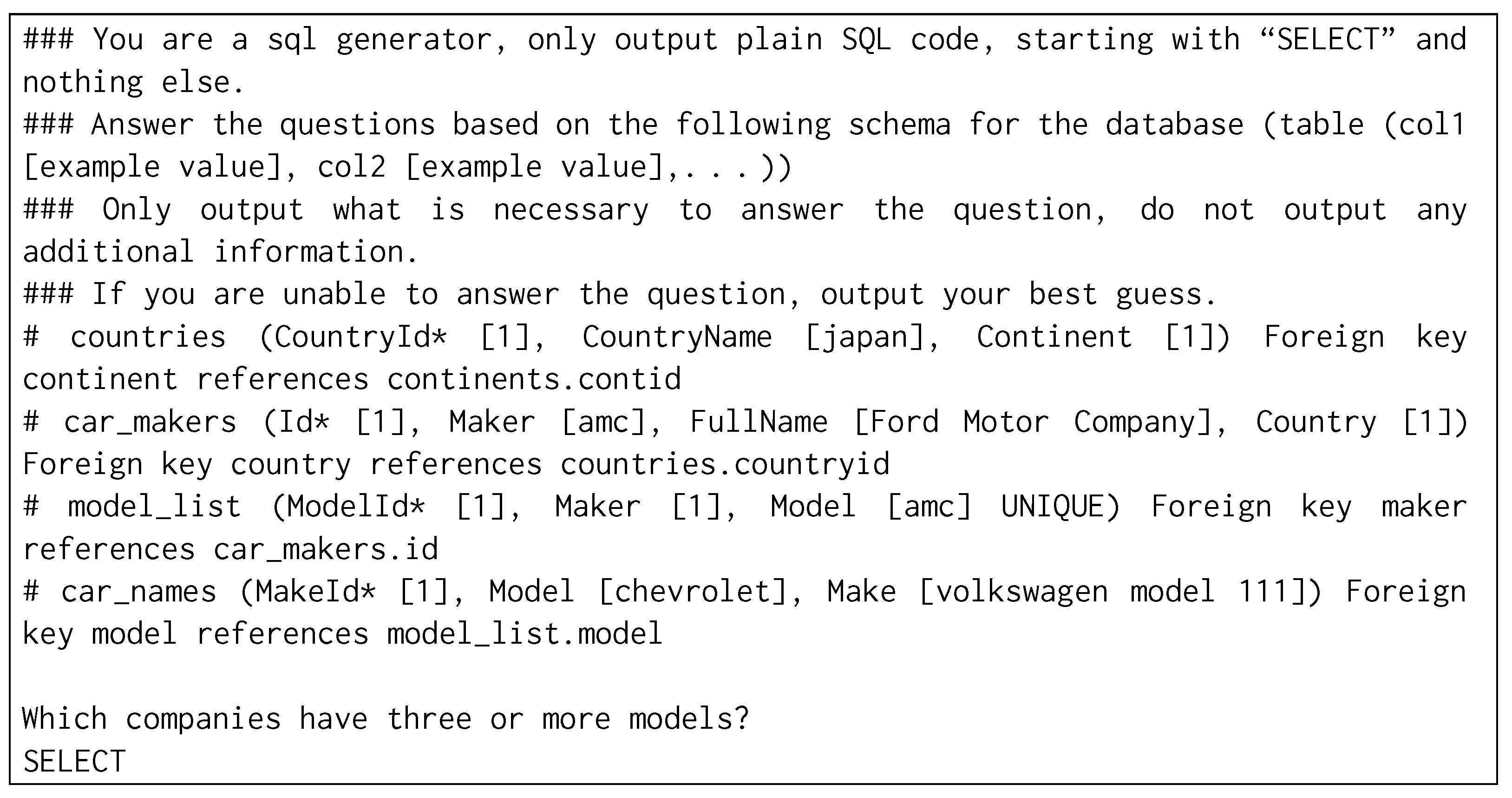Click the example value [japan]
1512x798 pixels.
[x=873, y=337]
